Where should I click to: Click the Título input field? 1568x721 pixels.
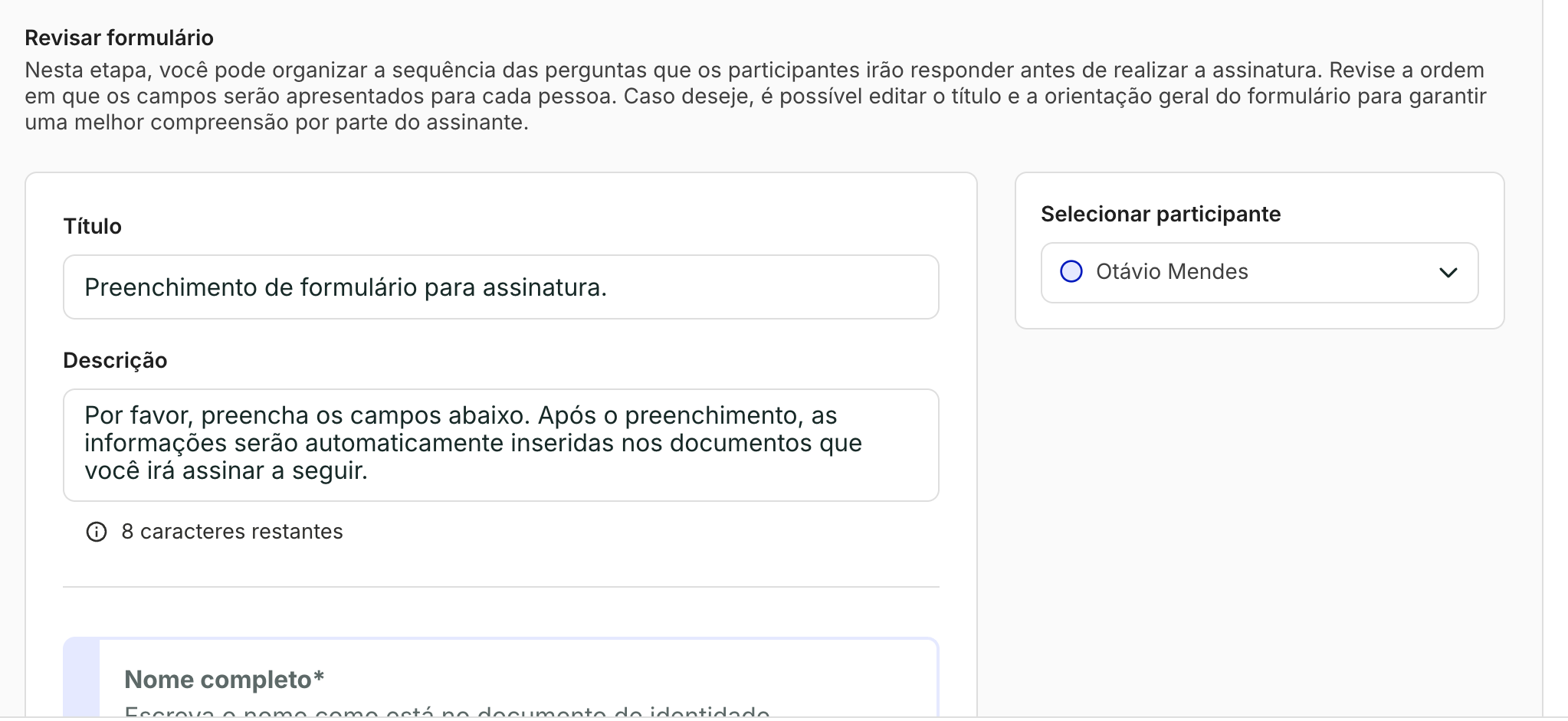pos(501,287)
